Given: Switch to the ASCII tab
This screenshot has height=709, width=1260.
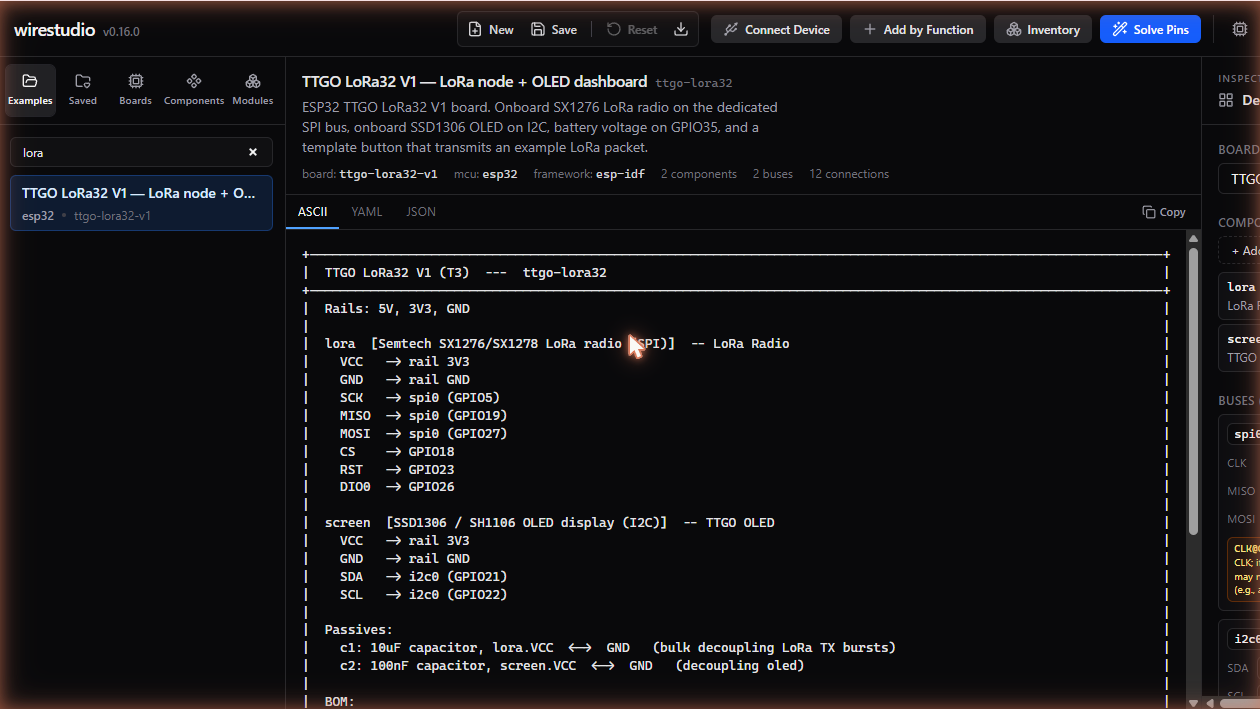Looking at the screenshot, I should click(x=312, y=212).
